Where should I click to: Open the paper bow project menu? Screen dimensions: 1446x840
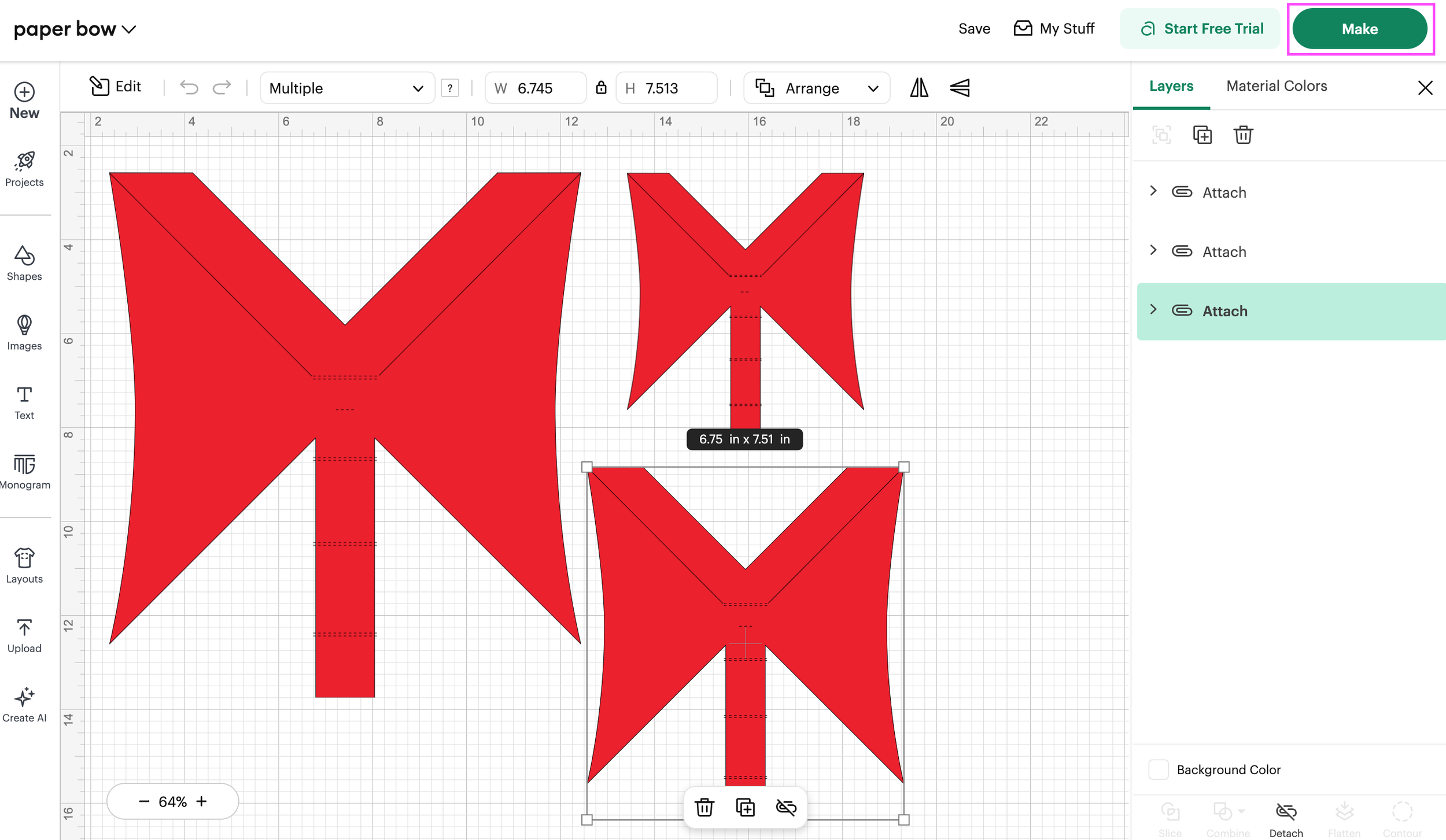pos(75,29)
